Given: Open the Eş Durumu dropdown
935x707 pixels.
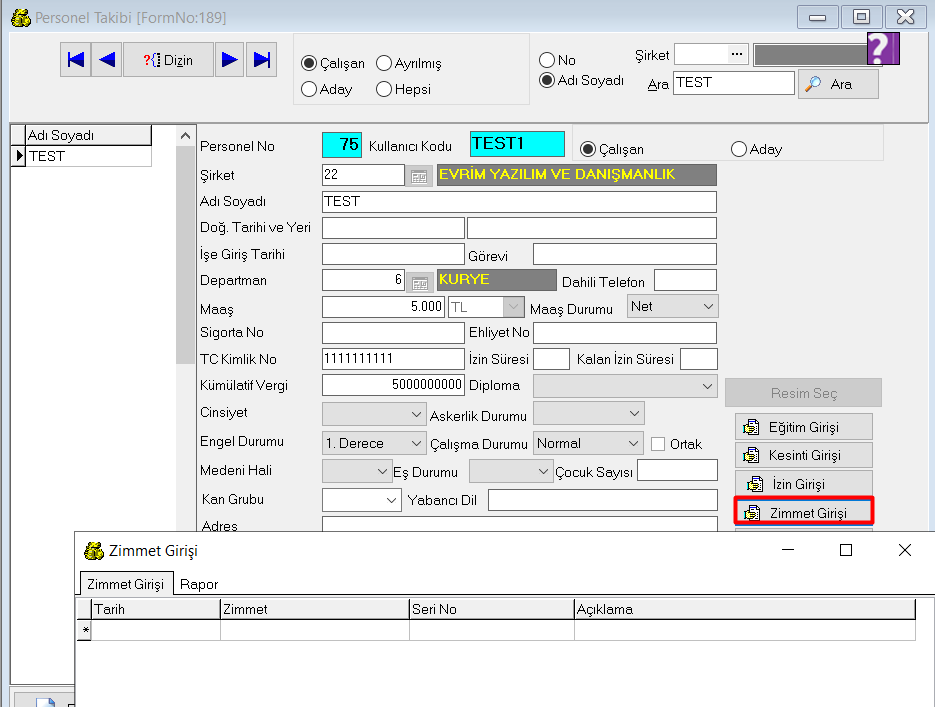Looking at the screenshot, I should (x=510, y=472).
